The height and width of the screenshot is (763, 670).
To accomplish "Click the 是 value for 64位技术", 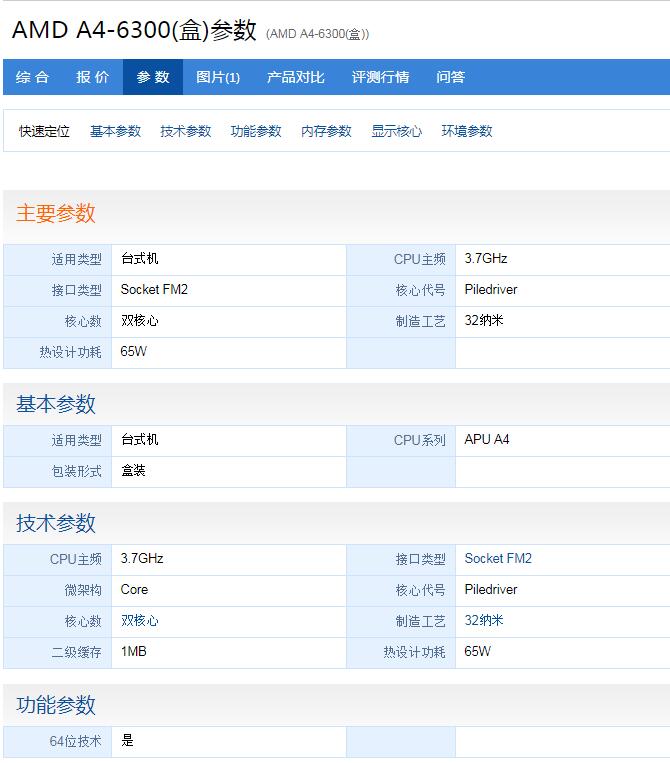I will coord(127,741).
